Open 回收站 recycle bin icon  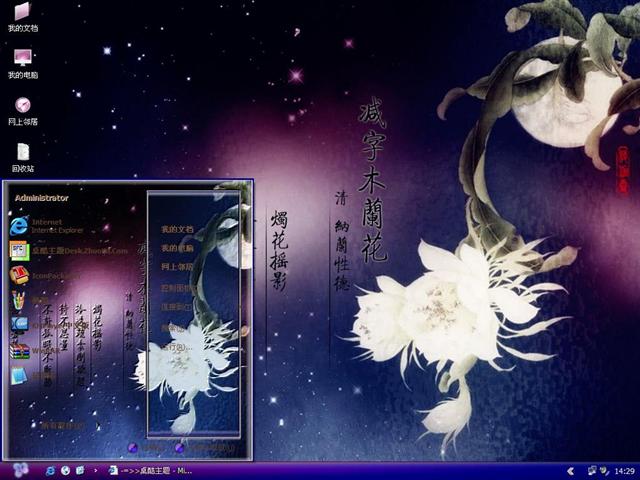22,157
